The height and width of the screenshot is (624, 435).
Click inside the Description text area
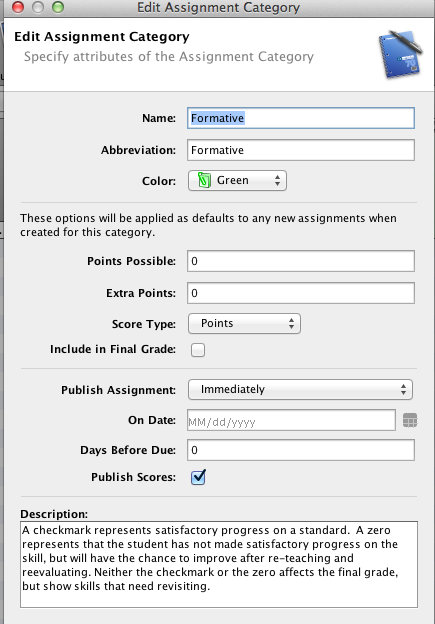point(219,564)
